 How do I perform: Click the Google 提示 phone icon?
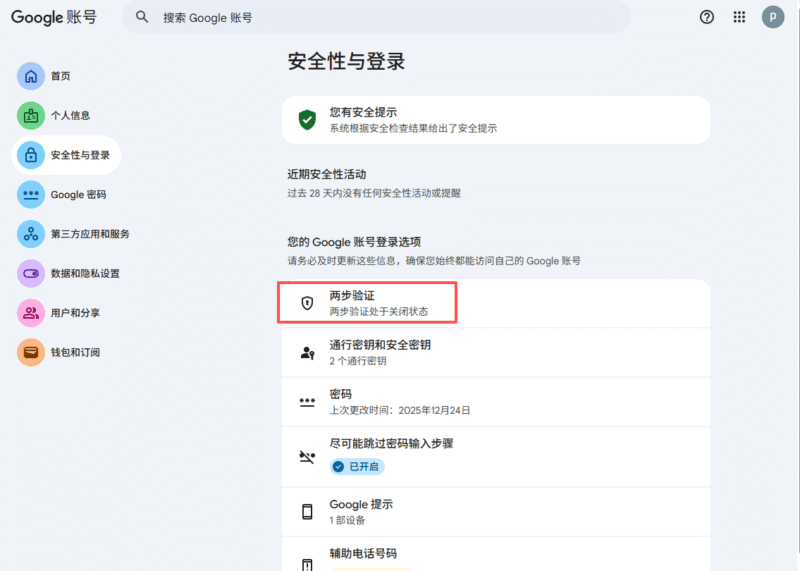pyautogui.click(x=307, y=512)
